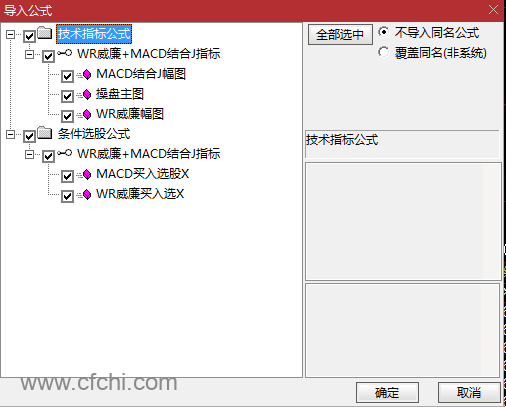
Task: Click the 条件选股公式 folder icon
Action: coord(45,133)
